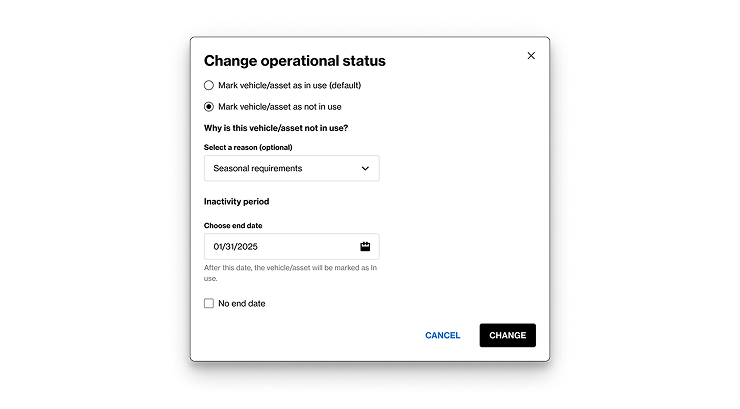Open the Select a reason combo box
740x409 pixels.
(x=292, y=168)
